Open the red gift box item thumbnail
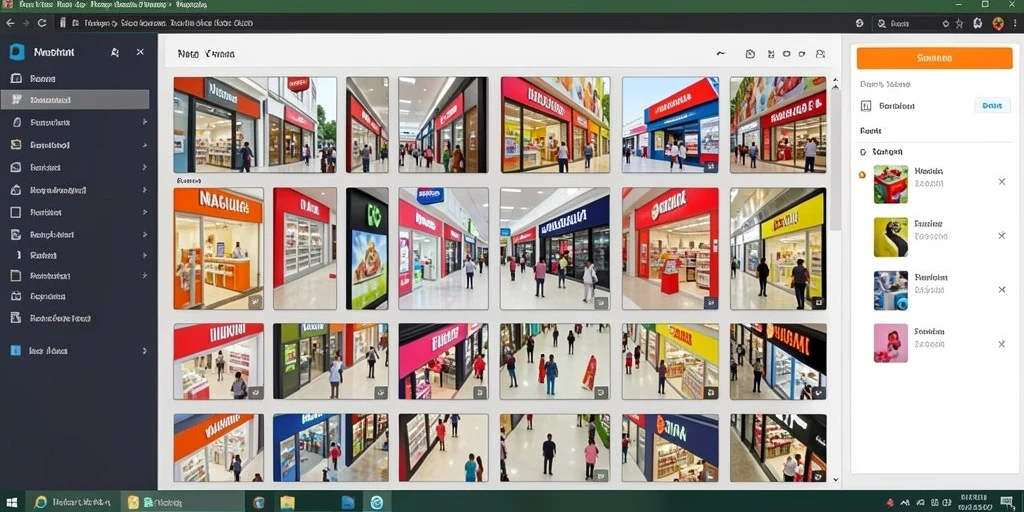 point(891,184)
